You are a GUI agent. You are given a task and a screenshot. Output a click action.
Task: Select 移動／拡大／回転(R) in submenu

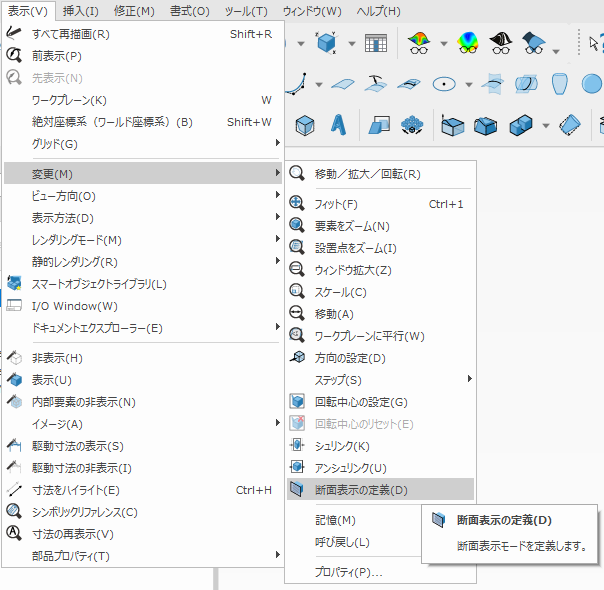pos(381,174)
